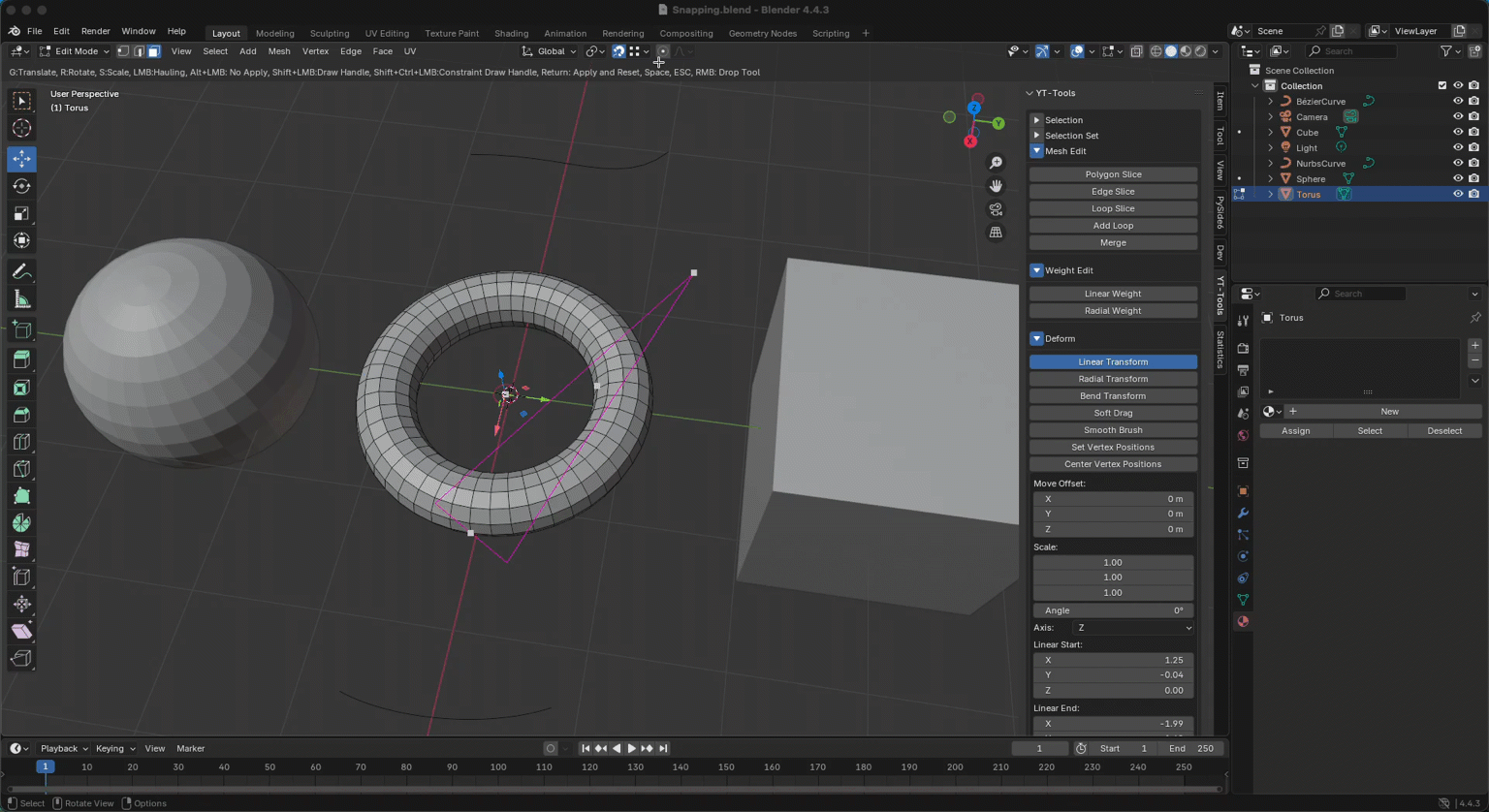Toggle X-ray mode in viewport header

click(x=1136, y=51)
